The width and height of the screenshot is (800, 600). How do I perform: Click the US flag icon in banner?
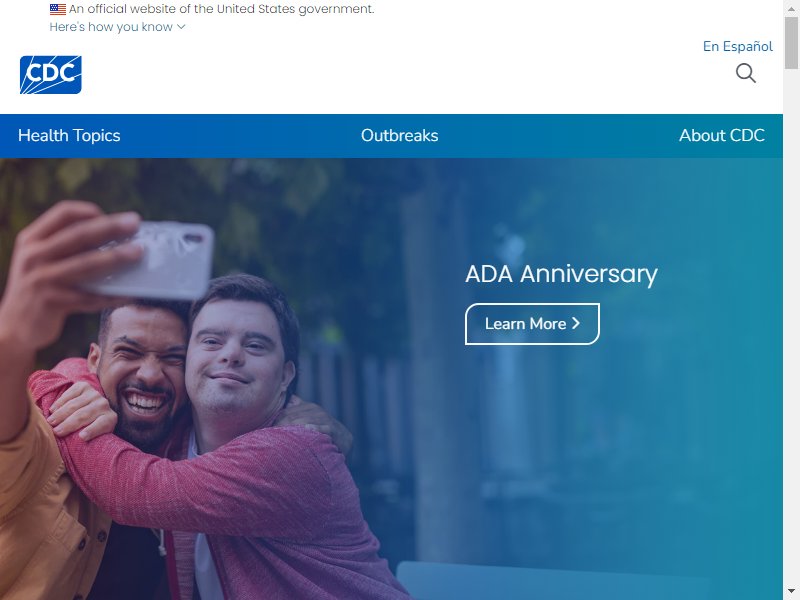[x=58, y=9]
